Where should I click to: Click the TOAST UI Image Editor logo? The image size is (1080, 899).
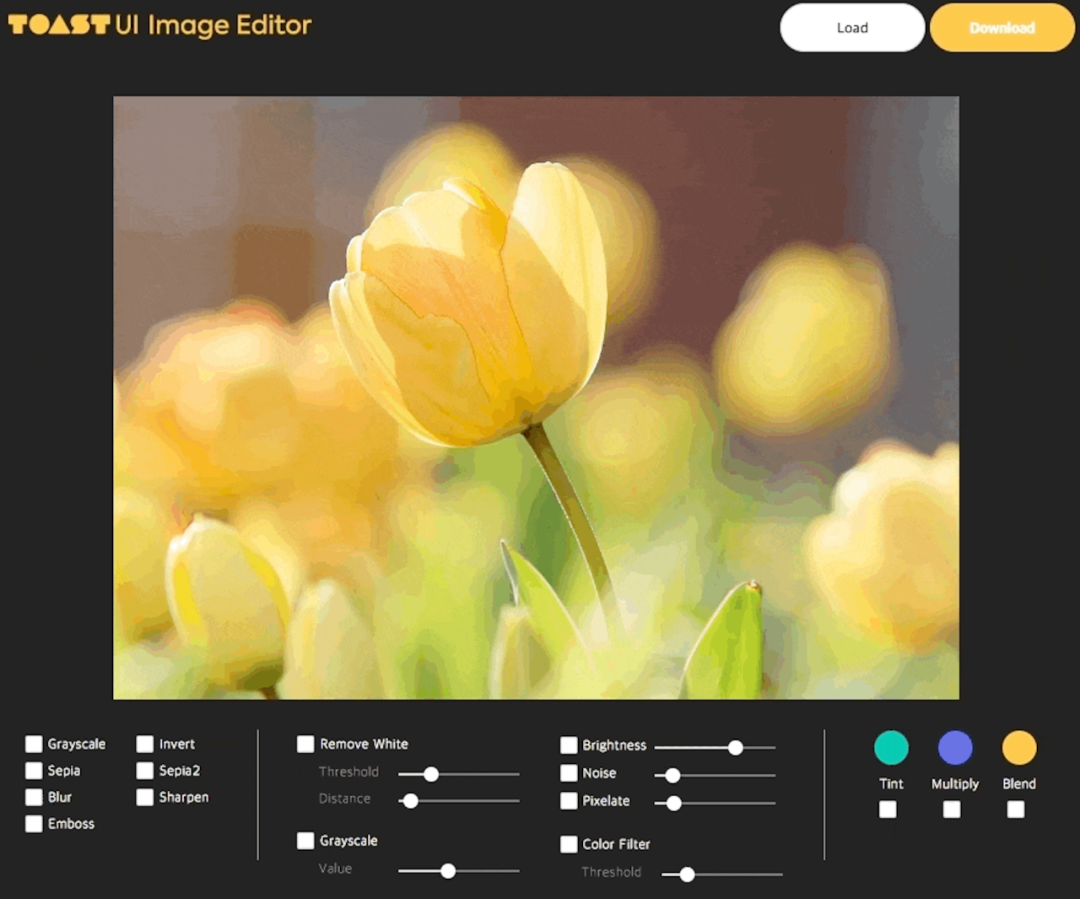coord(160,25)
